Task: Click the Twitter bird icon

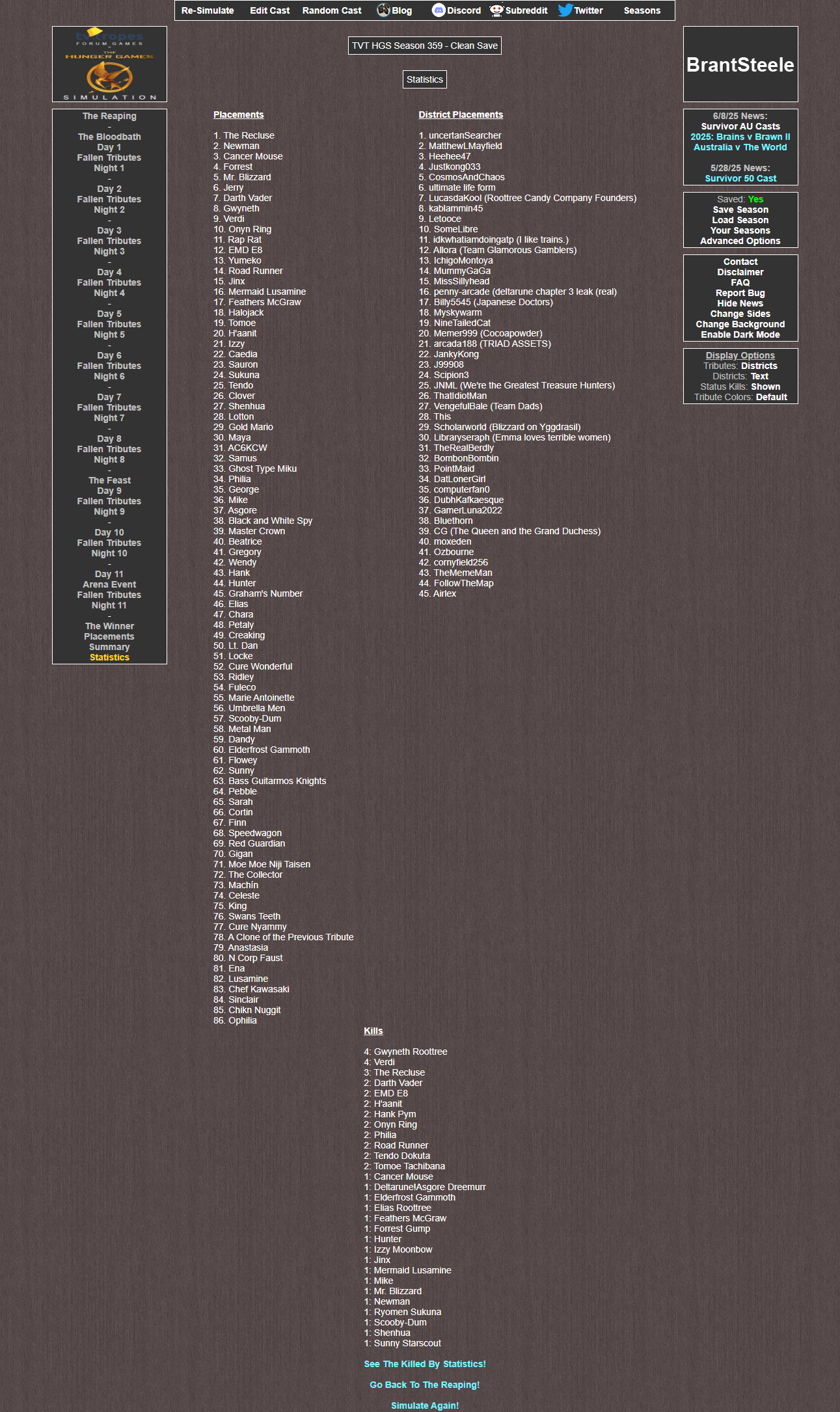Action: click(x=565, y=10)
